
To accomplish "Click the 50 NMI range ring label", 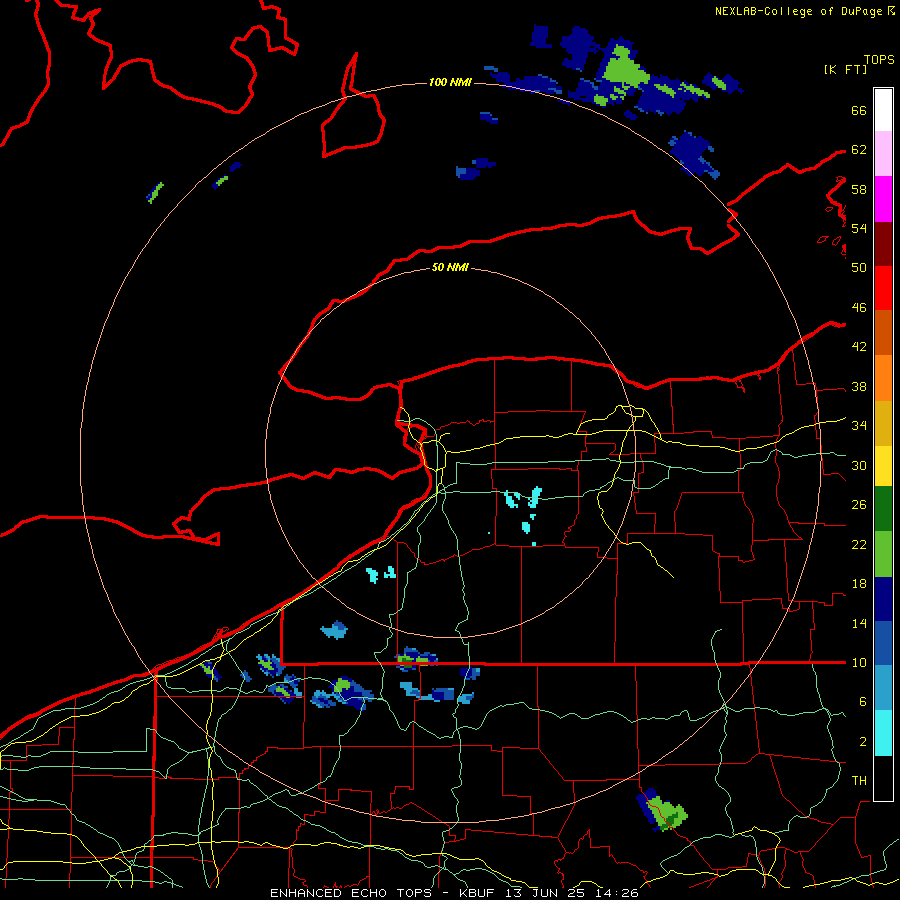I will [450, 267].
